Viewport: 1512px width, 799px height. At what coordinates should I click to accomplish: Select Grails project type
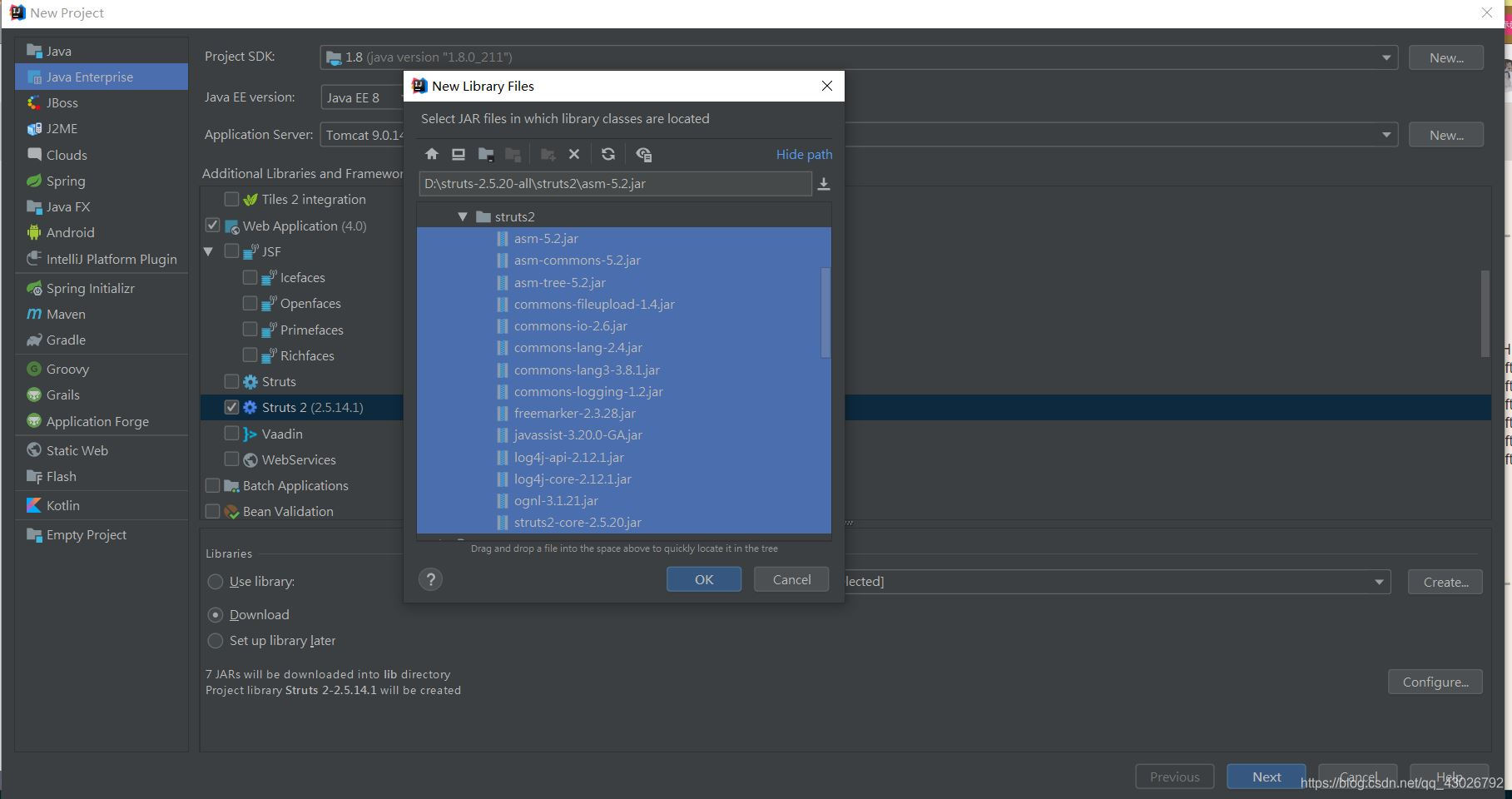tap(102, 395)
